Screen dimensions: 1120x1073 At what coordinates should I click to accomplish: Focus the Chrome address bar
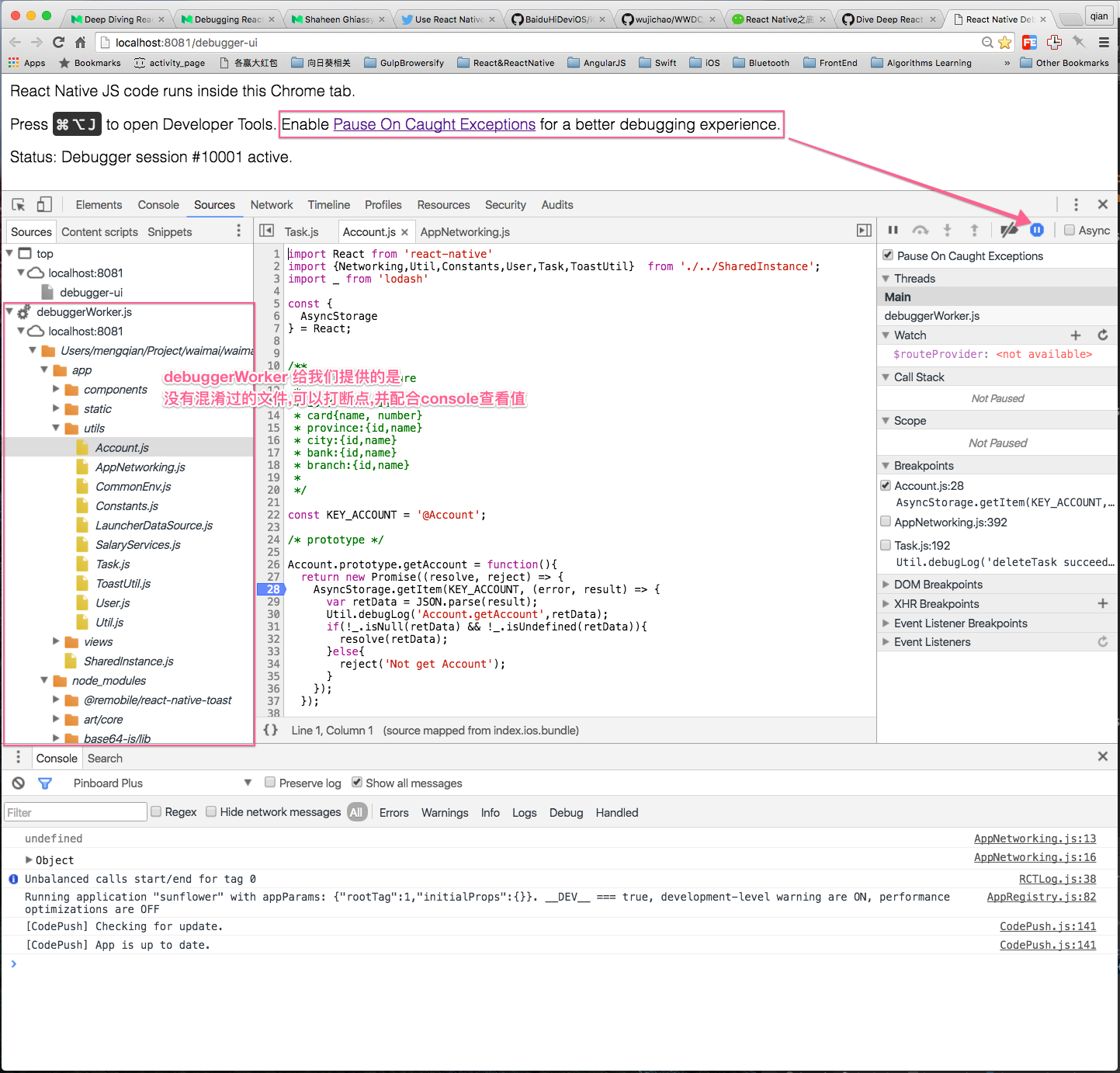click(543, 42)
